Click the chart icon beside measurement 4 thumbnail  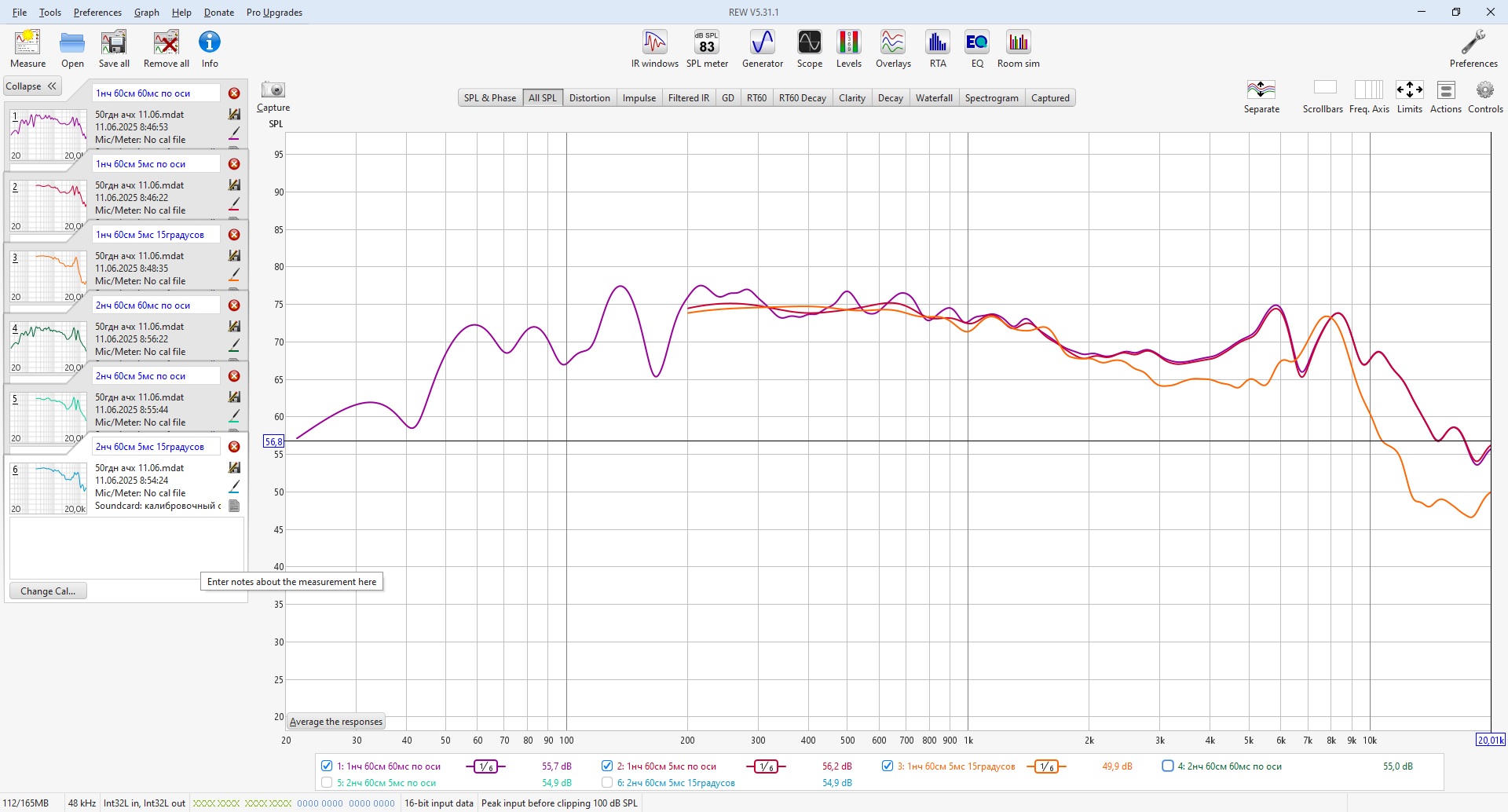(x=234, y=327)
